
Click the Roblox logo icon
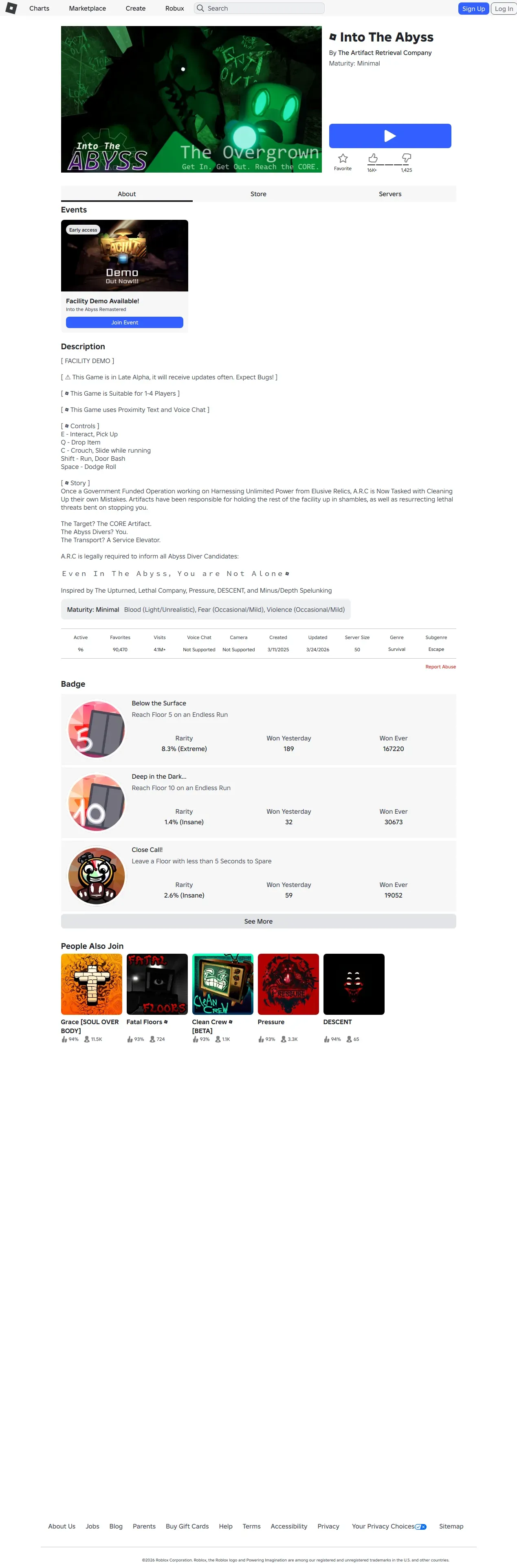point(11,8)
